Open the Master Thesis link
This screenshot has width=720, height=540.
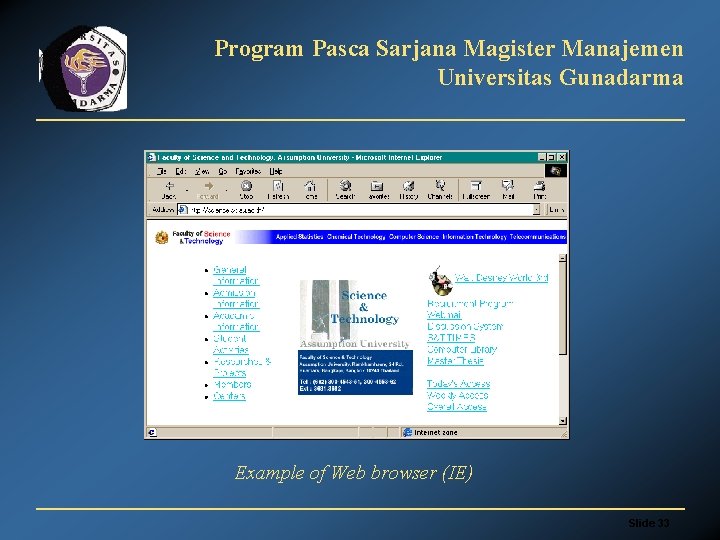(x=455, y=360)
